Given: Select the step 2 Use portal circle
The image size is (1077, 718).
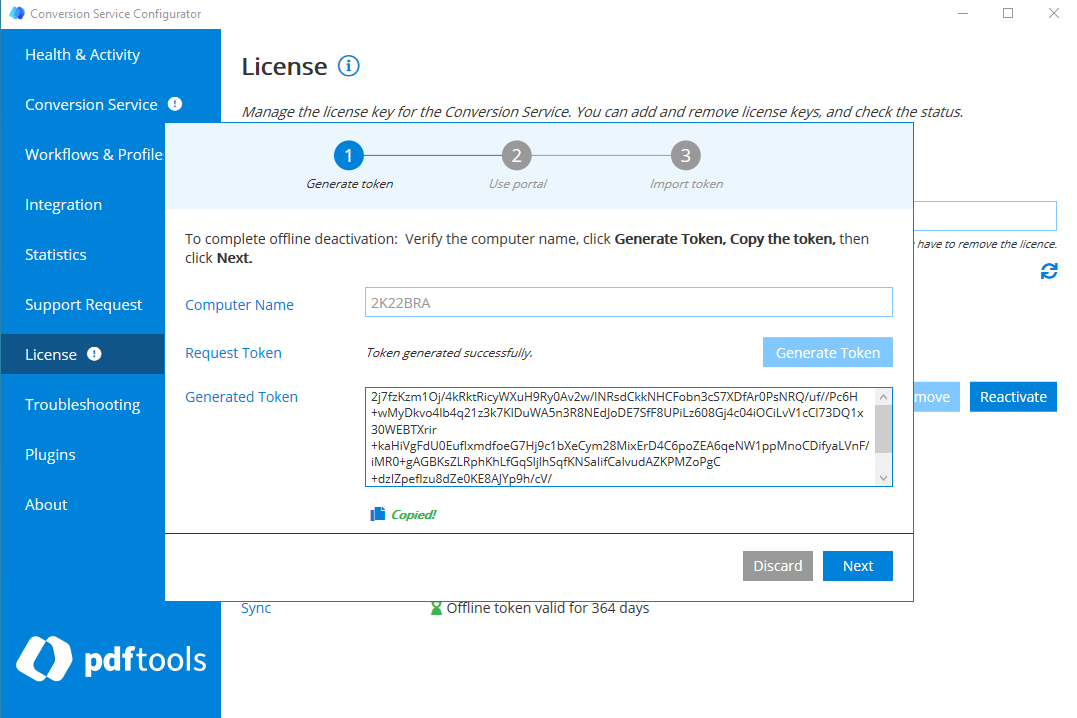Looking at the screenshot, I should click(516, 156).
